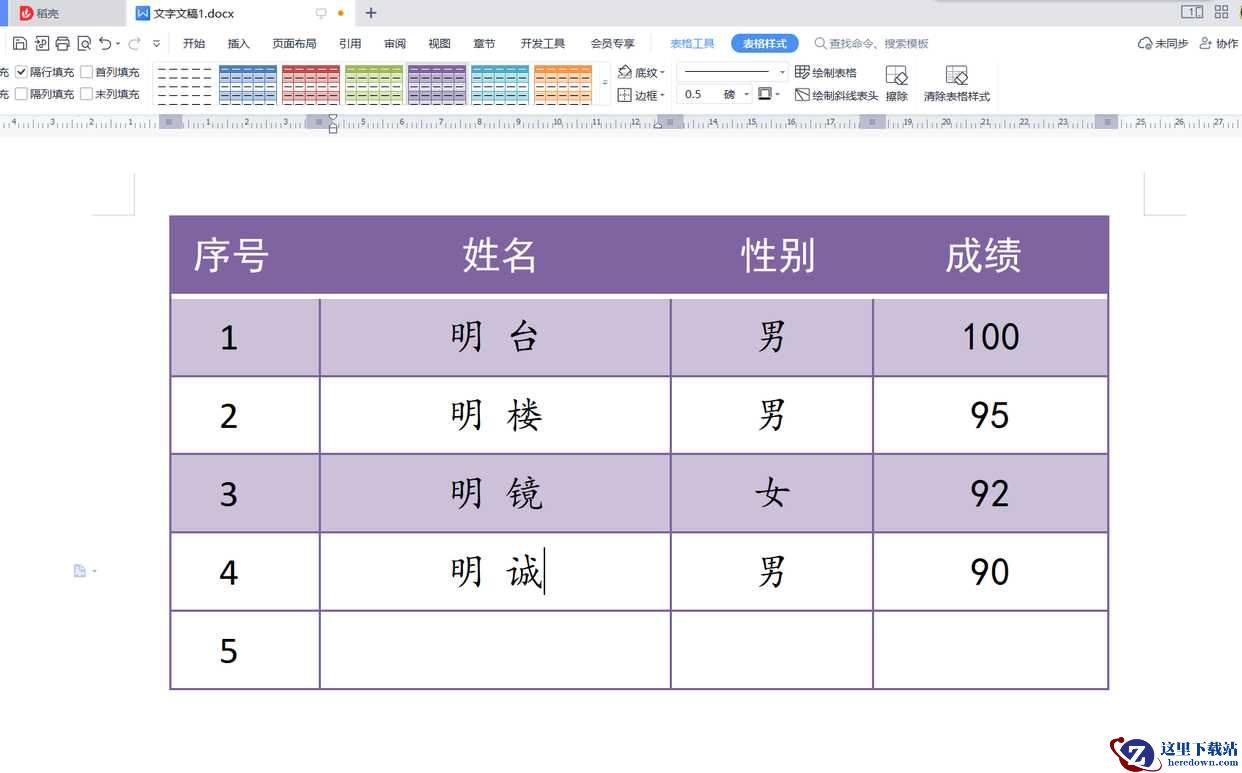Click the 未同步 sync status button
The height and width of the screenshot is (773, 1242).
pyautogui.click(x=1163, y=43)
